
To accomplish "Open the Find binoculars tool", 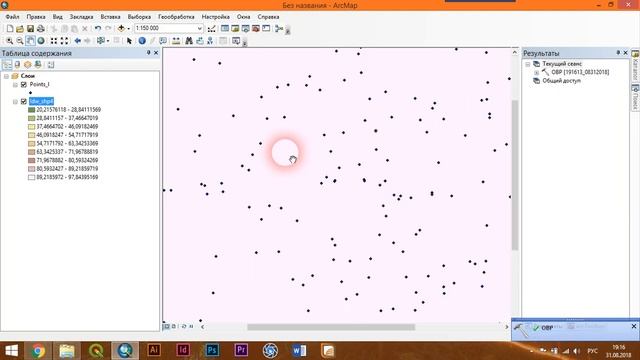I will [x=189, y=41].
